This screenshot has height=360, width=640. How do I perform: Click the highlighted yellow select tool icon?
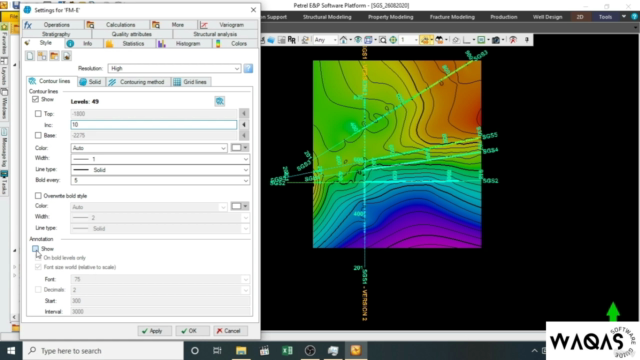(x=425, y=40)
